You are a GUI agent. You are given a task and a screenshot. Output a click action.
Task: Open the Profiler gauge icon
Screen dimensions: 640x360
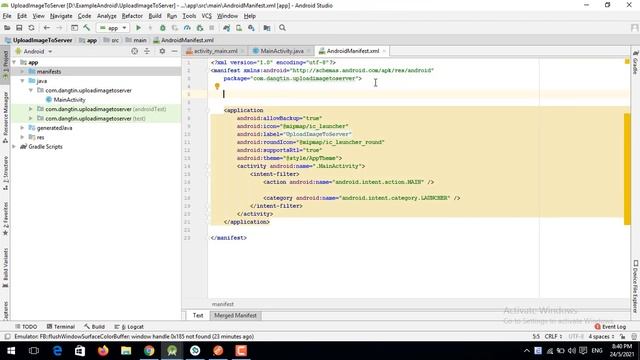click(x=187, y=28)
